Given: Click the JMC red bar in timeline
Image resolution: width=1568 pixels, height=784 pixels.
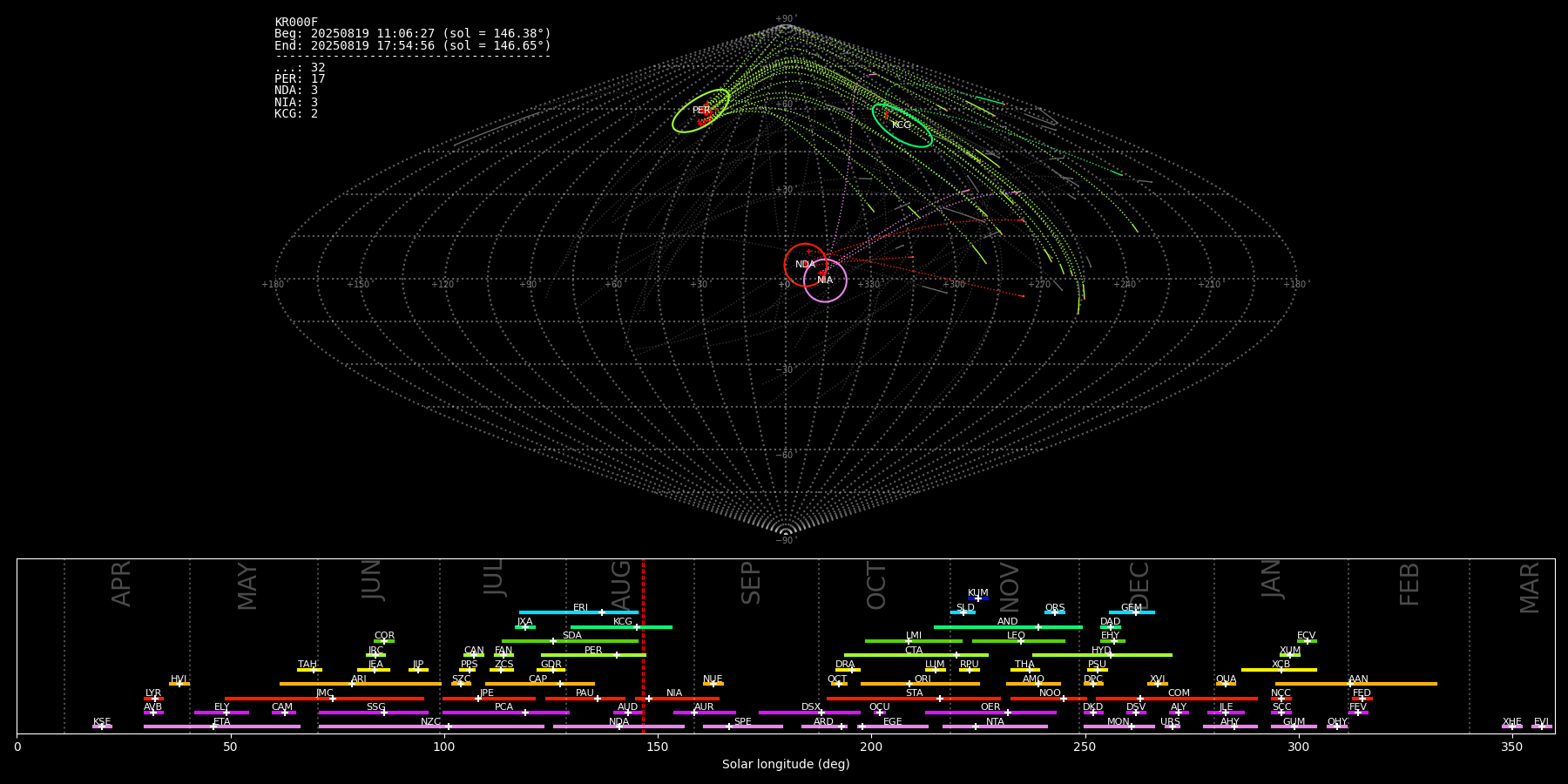Looking at the screenshot, I should [x=325, y=699].
